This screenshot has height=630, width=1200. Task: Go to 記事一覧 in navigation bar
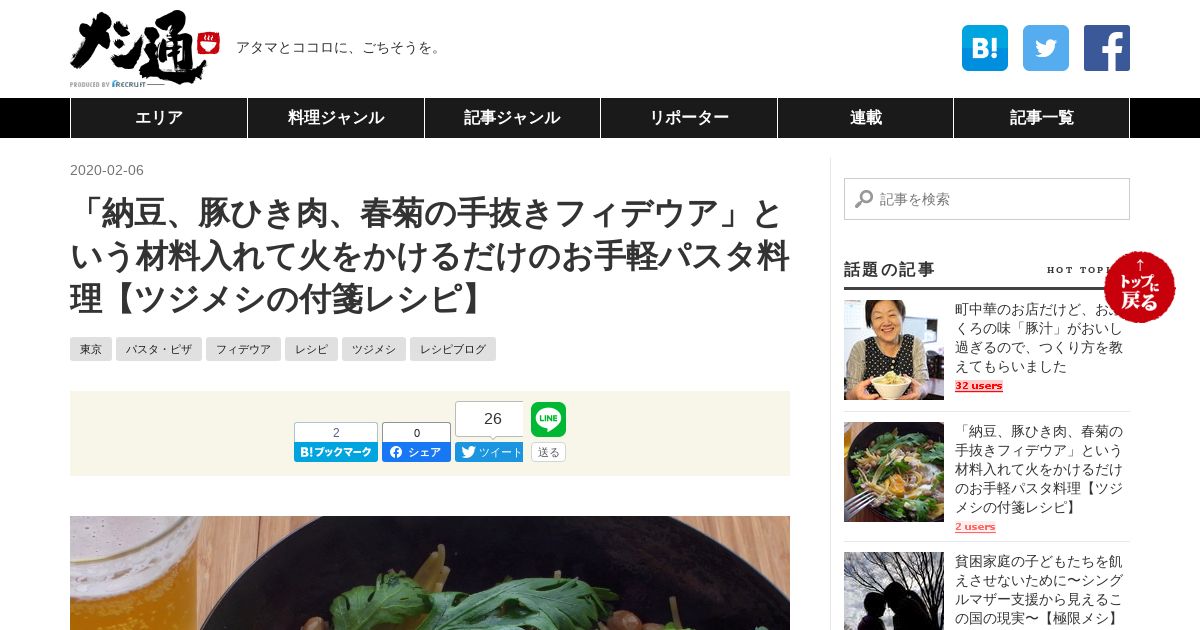click(1041, 118)
